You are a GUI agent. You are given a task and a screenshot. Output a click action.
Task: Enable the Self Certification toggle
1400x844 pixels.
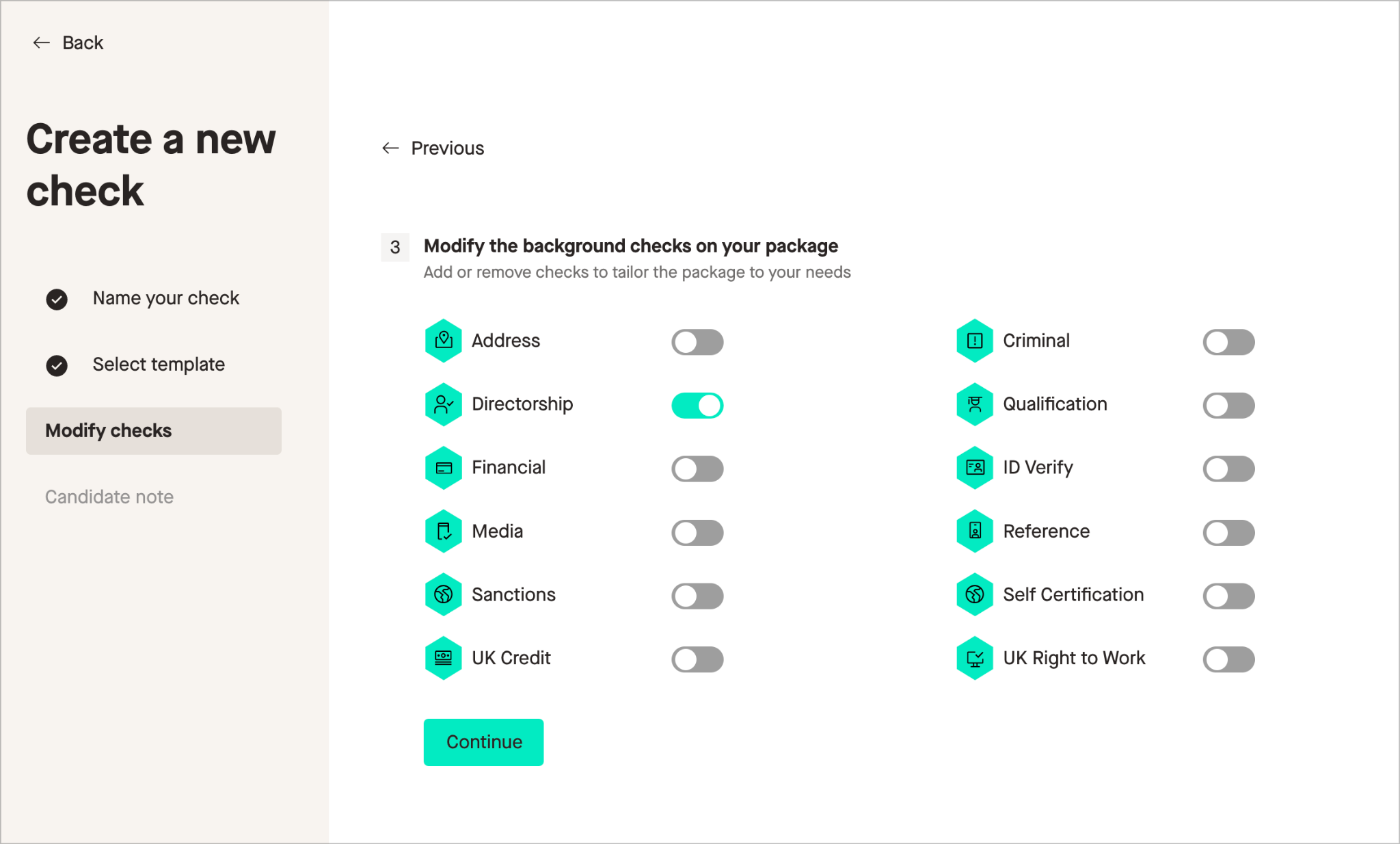[1228, 596]
